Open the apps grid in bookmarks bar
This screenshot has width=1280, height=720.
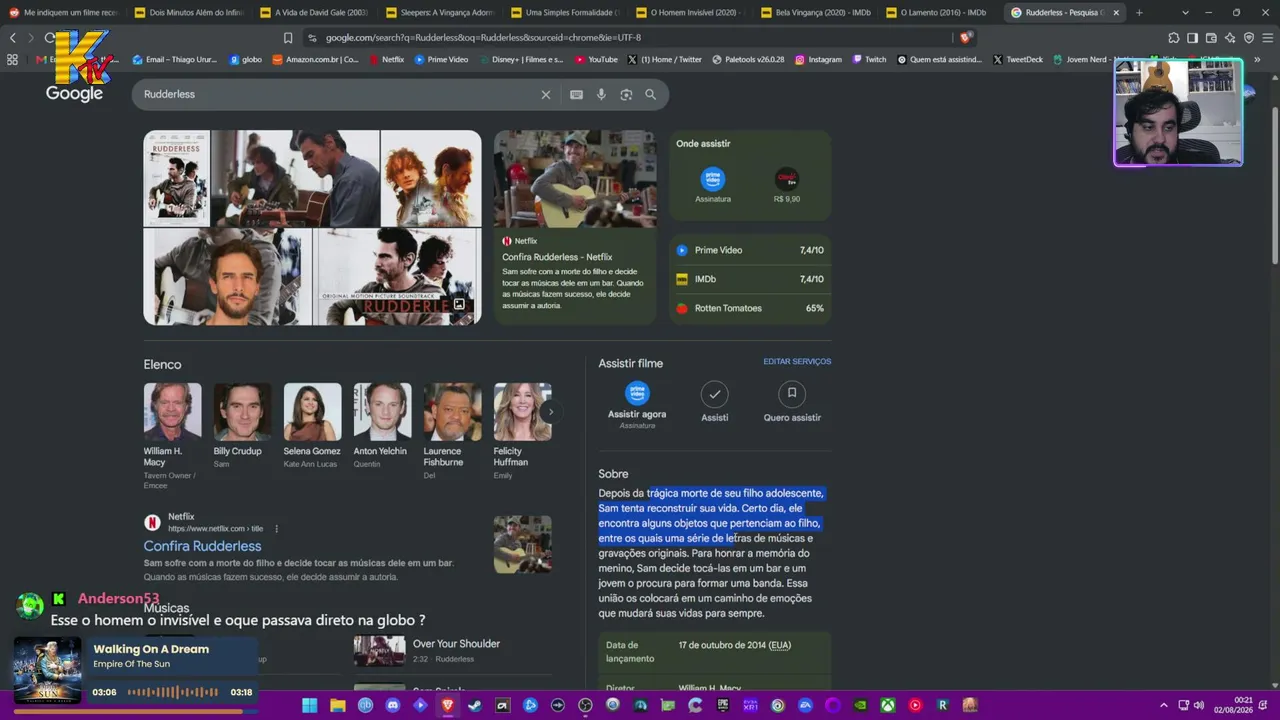coord(12,59)
